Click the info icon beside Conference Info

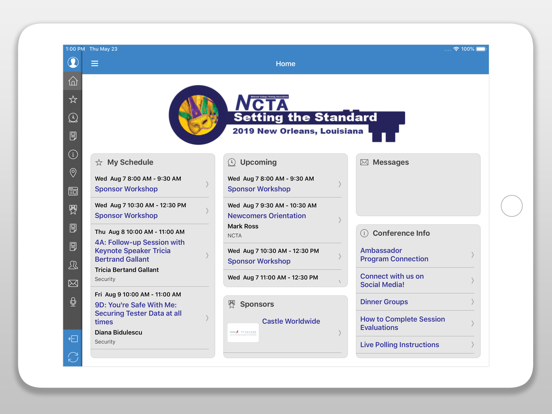364,233
